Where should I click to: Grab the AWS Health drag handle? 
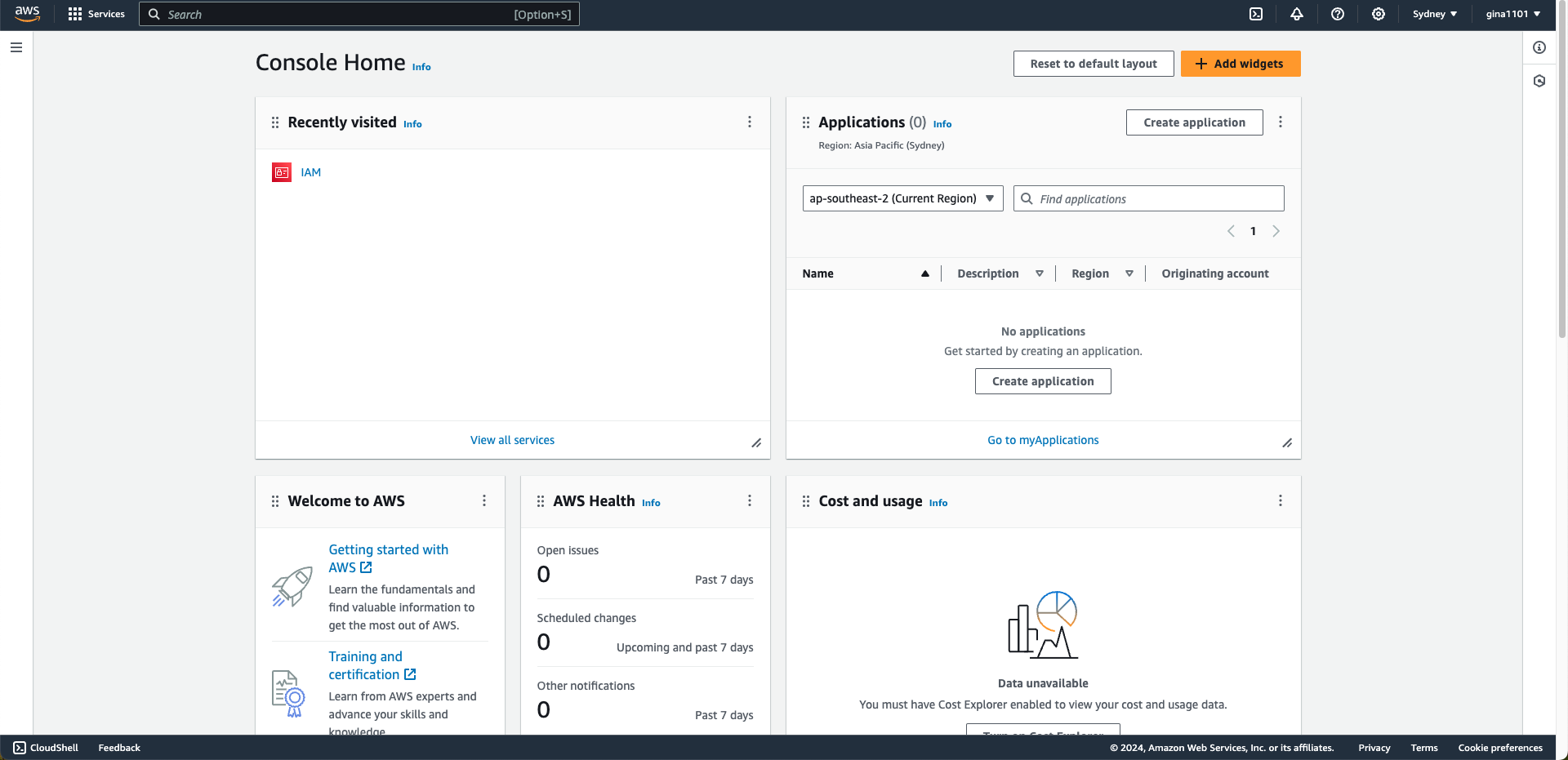[x=541, y=501]
